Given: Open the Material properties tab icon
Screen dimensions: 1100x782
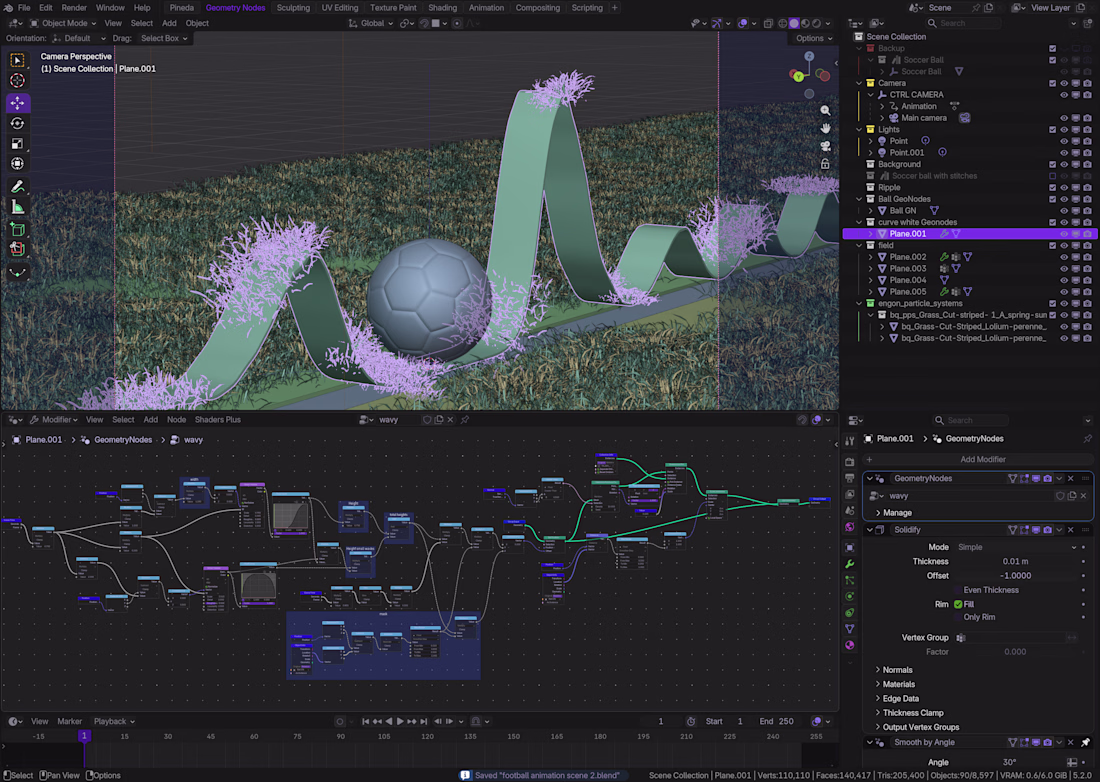Looking at the screenshot, I should [850, 645].
